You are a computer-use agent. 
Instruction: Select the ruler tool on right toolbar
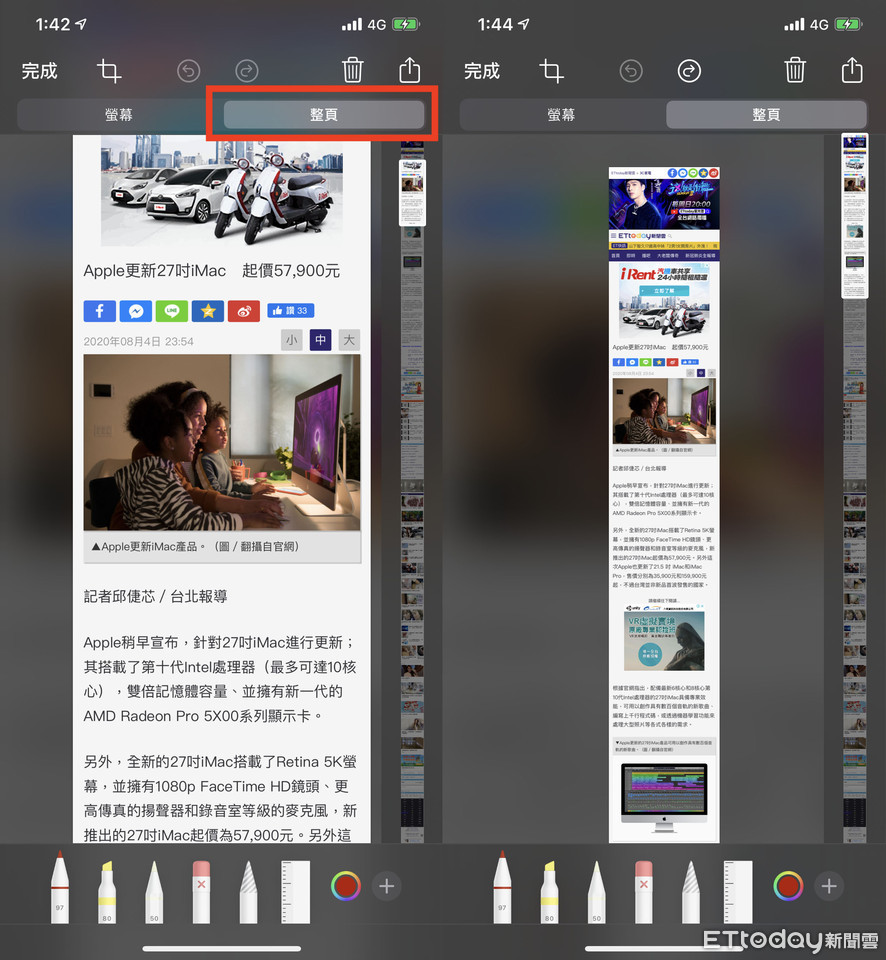[738, 888]
